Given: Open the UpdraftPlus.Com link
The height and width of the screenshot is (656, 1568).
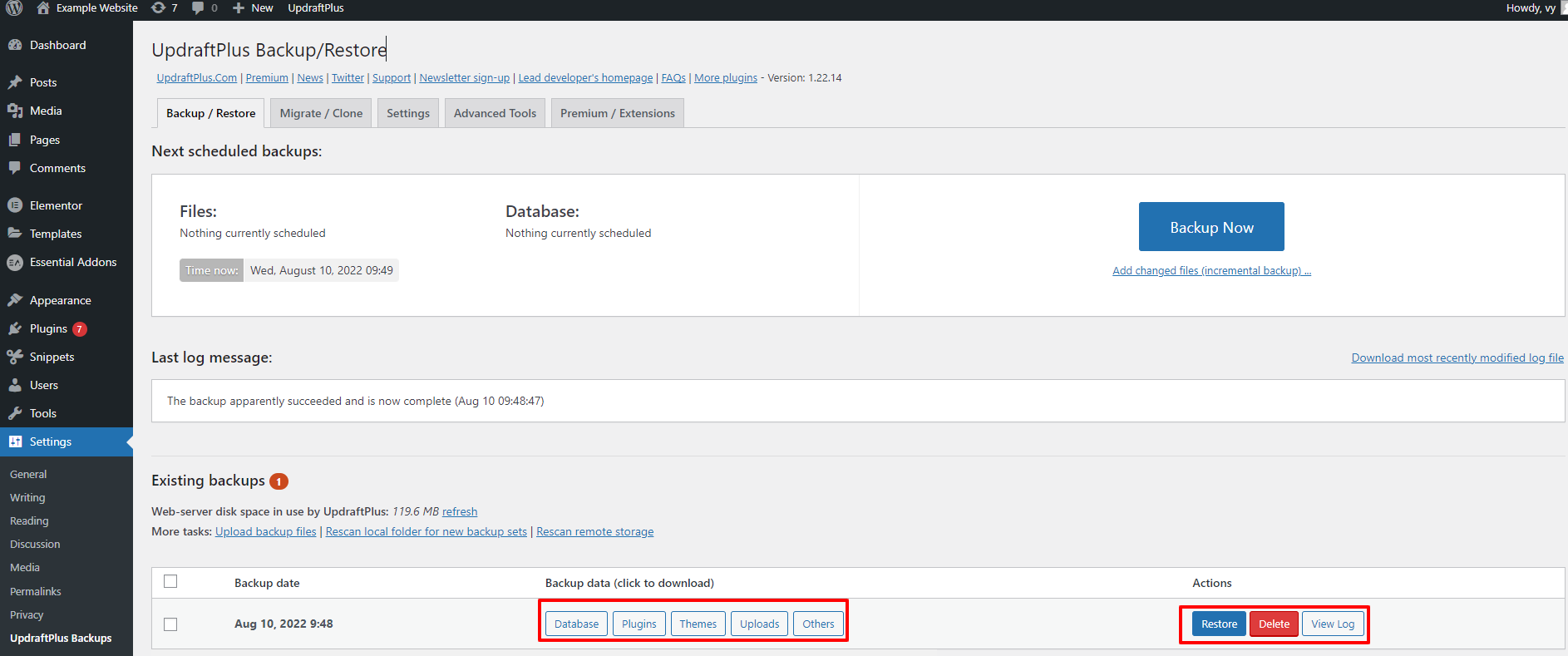Looking at the screenshot, I should (197, 77).
